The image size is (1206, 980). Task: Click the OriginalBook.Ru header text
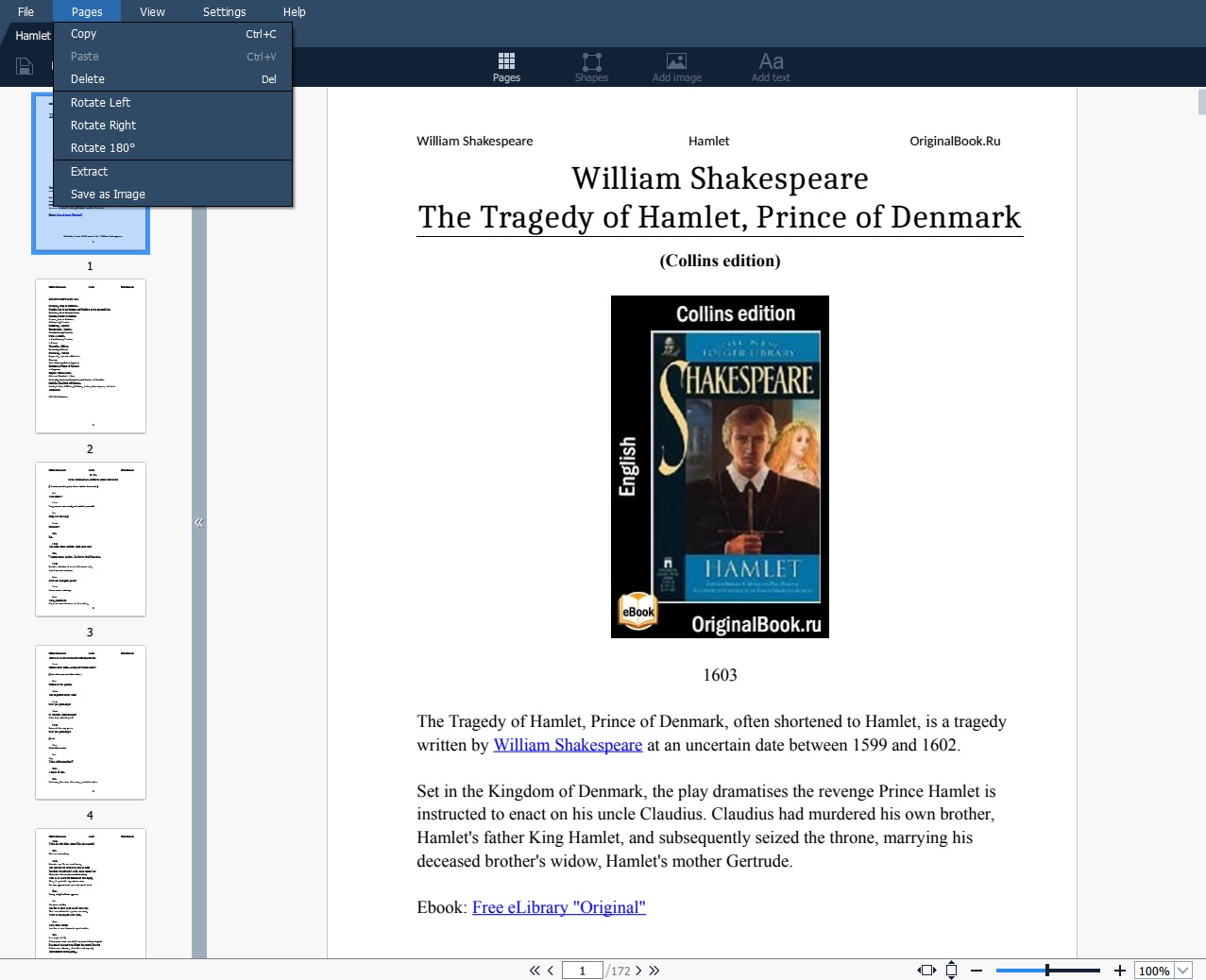(x=955, y=141)
